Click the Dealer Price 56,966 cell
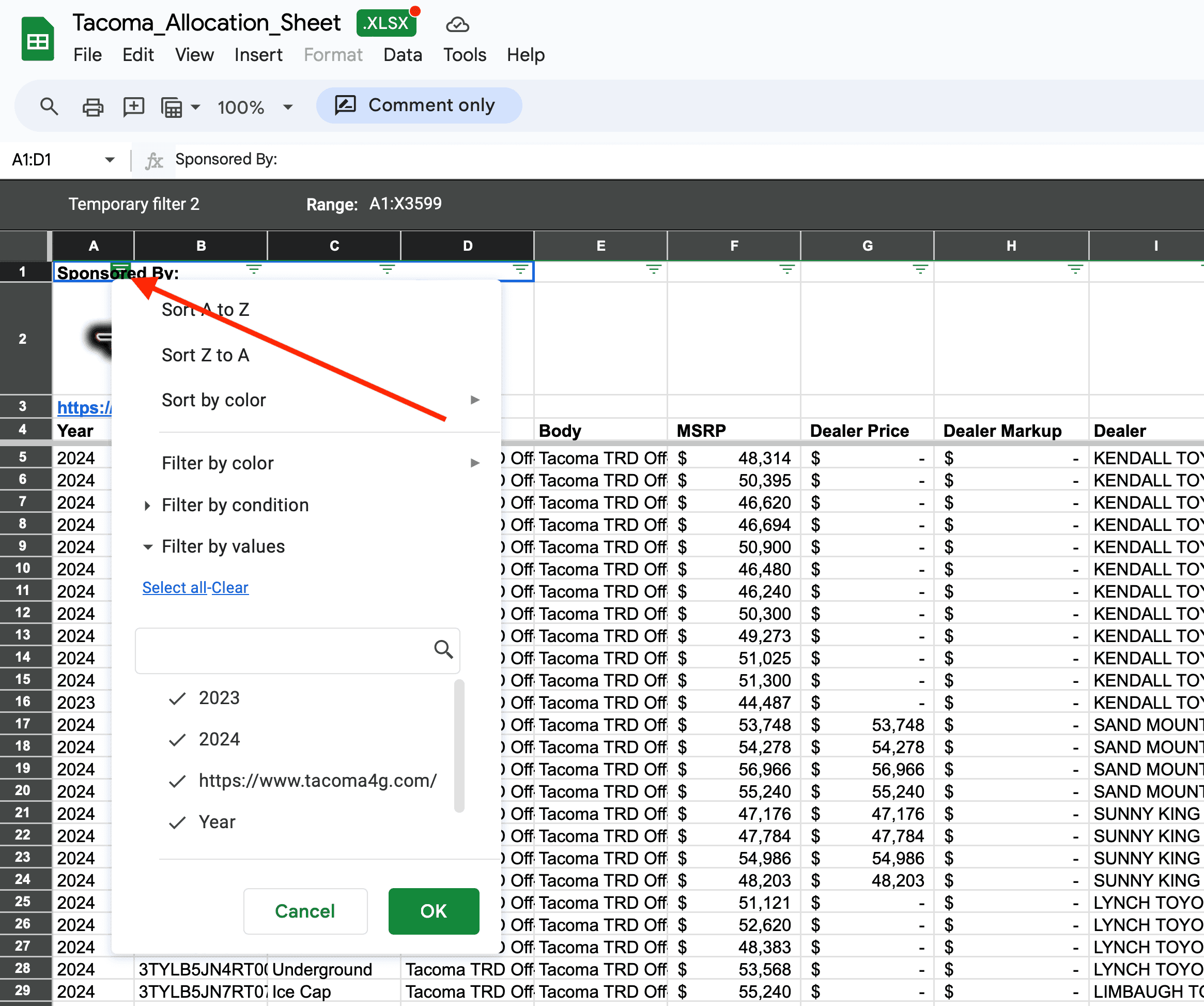This screenshot has width=1204, height=1006. 867,769
